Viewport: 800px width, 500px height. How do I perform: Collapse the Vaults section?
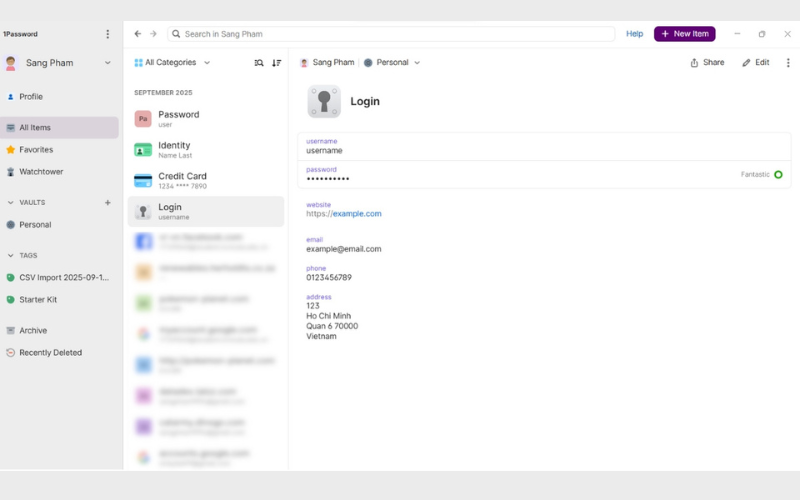tap(10, 202)
